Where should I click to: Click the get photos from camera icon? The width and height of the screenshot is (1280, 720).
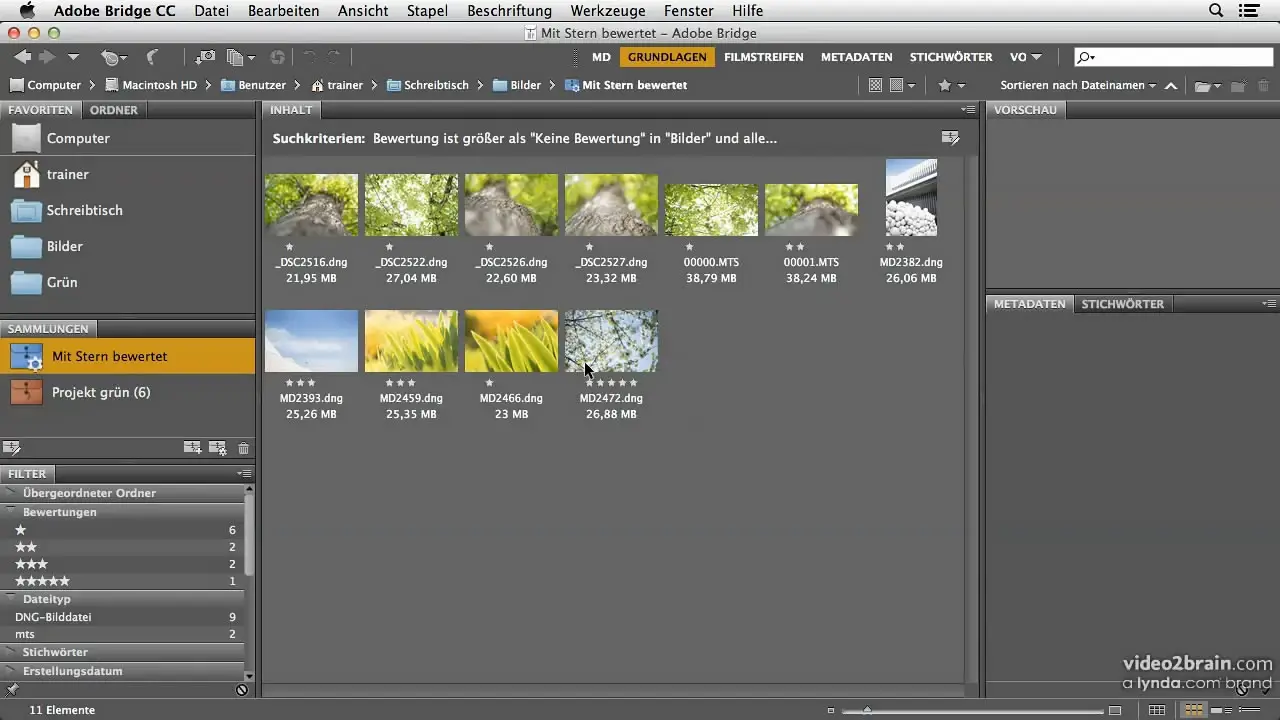coord(205,58)
